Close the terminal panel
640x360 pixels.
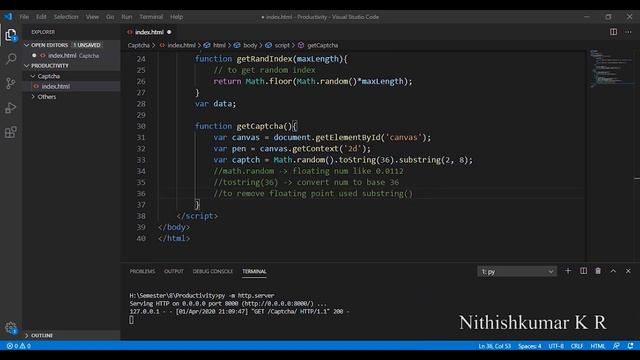(x=628, y=271)
